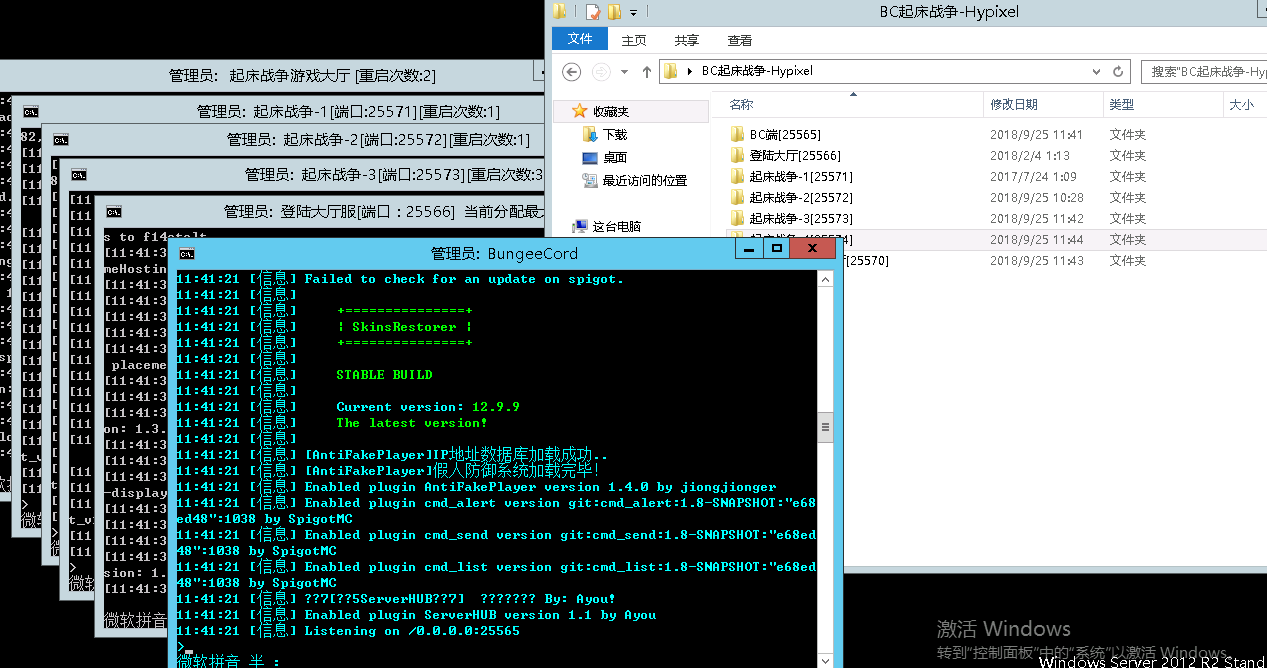
Task: Click the 2018/9/25 11:41 date of BC端[25565]
Action: [1037, 134]
